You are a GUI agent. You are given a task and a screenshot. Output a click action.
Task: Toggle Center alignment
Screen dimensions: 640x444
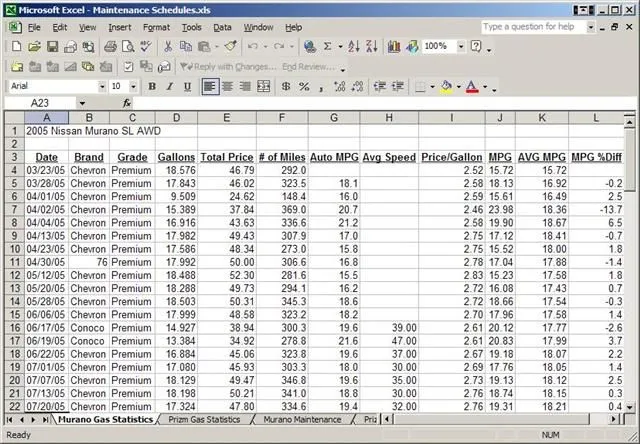[x=228, y=87]
